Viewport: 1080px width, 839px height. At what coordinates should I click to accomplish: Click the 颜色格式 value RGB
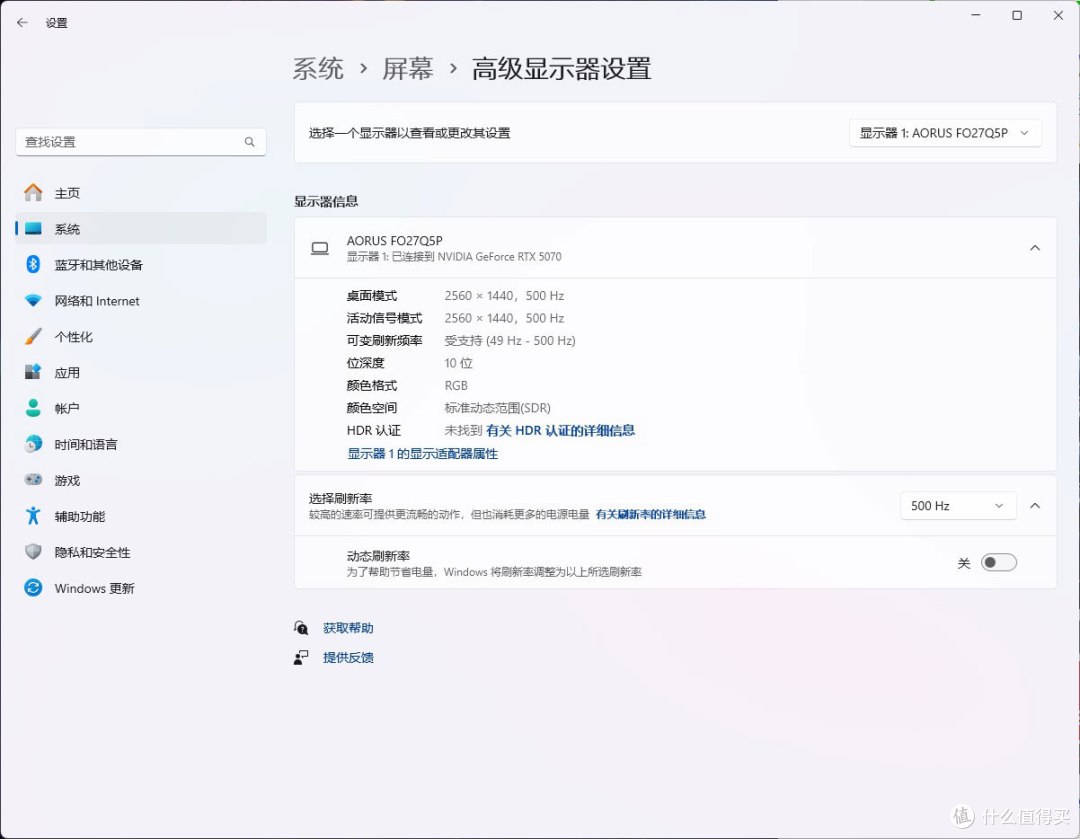(x=456, y=386)
